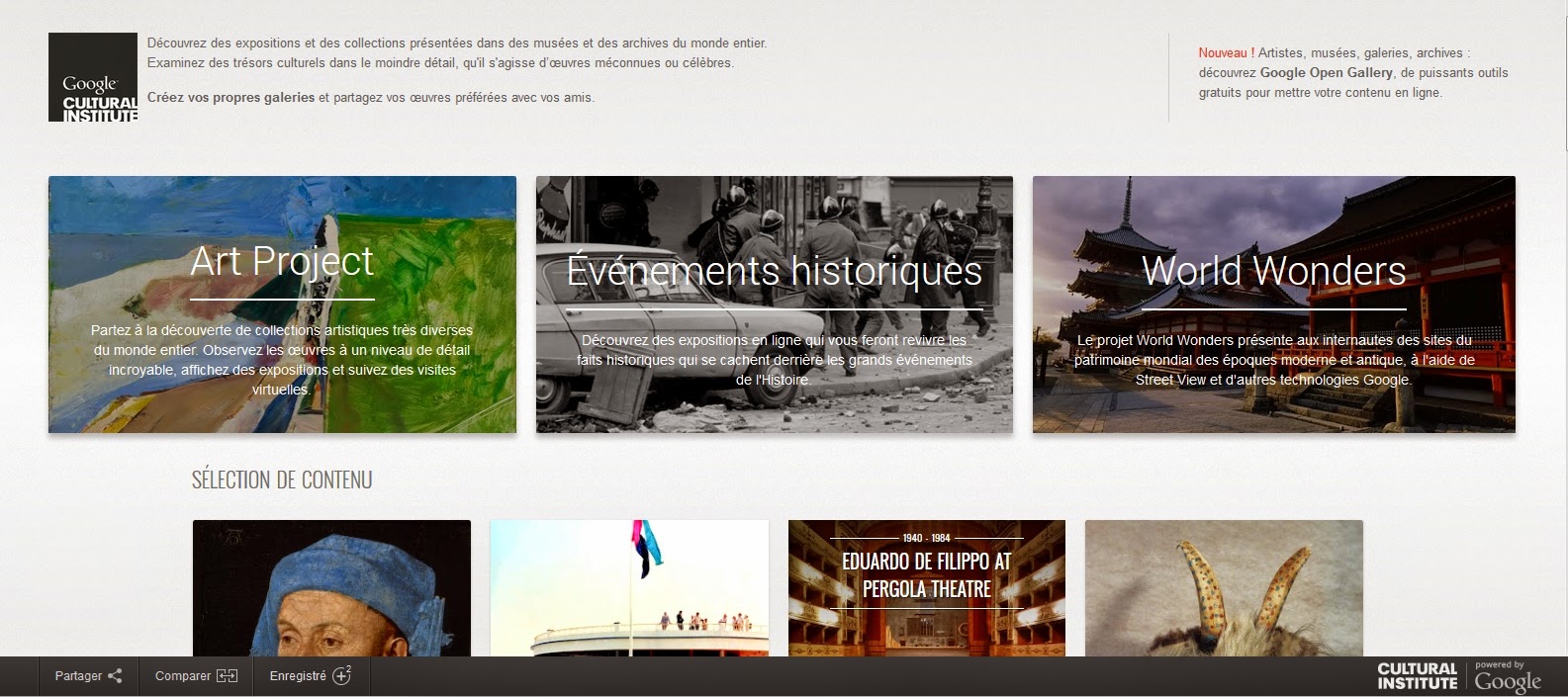
Task: Select the thumbnail with the flag and building
Action: click(629, 588)
